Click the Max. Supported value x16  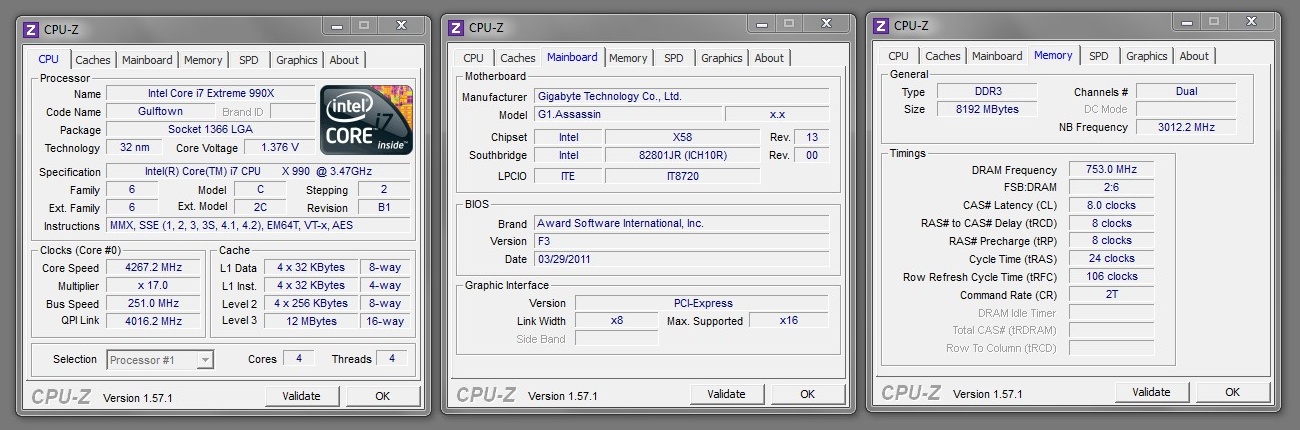pos(789,321)
